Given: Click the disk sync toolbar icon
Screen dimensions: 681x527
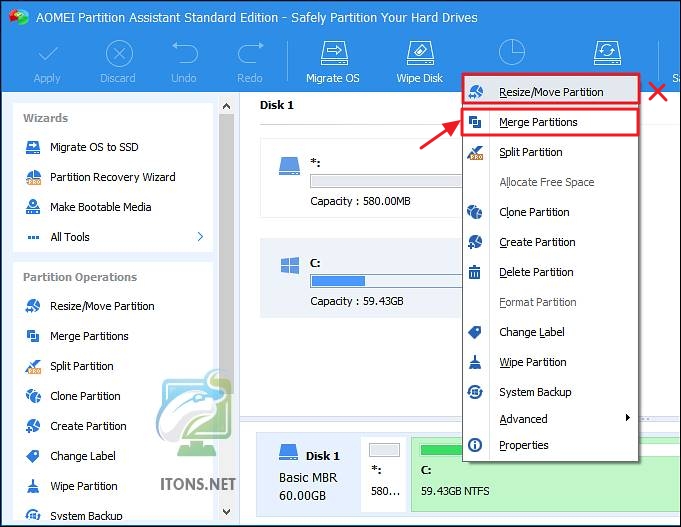Looking at the screenshot, I should click(x=607, y=53).
